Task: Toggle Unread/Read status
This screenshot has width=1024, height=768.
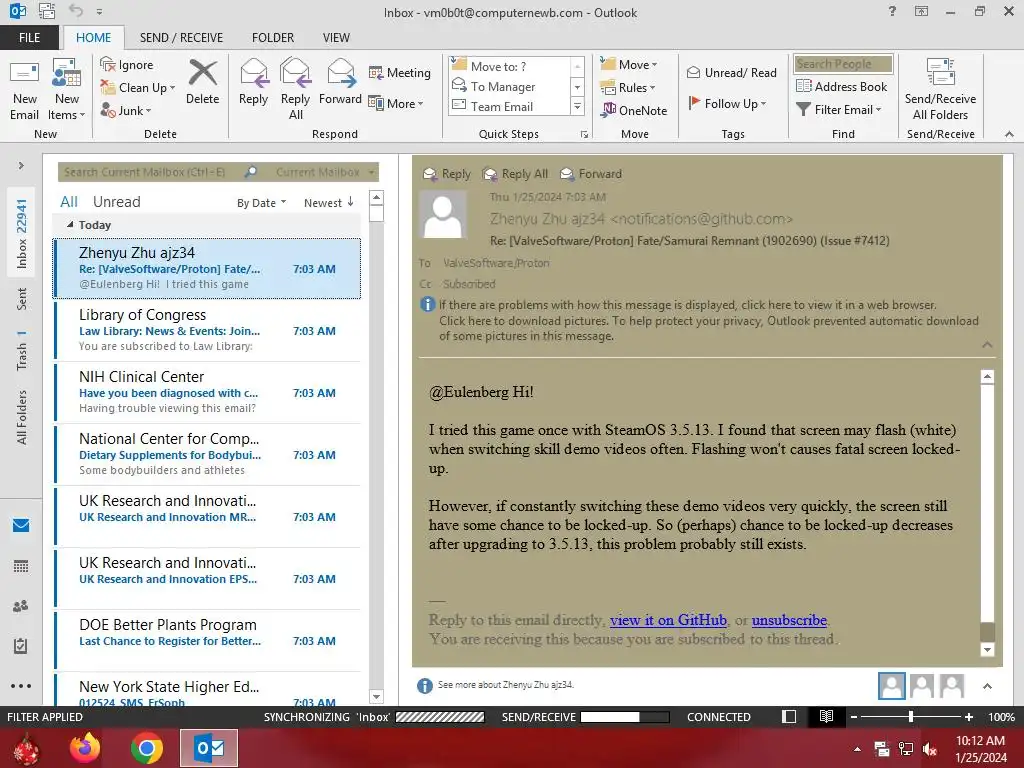Action: tap(731, 72)
